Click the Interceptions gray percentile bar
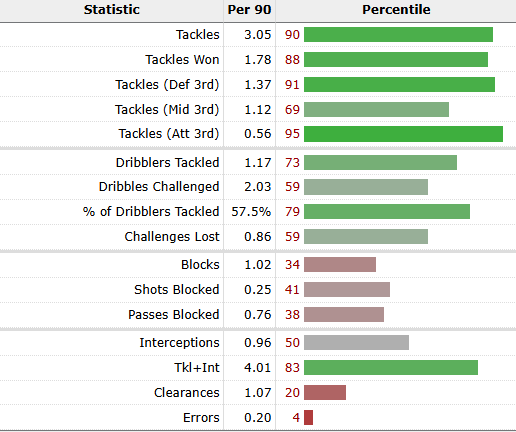This screenshot has height=432, width=516. click(356, 342)
